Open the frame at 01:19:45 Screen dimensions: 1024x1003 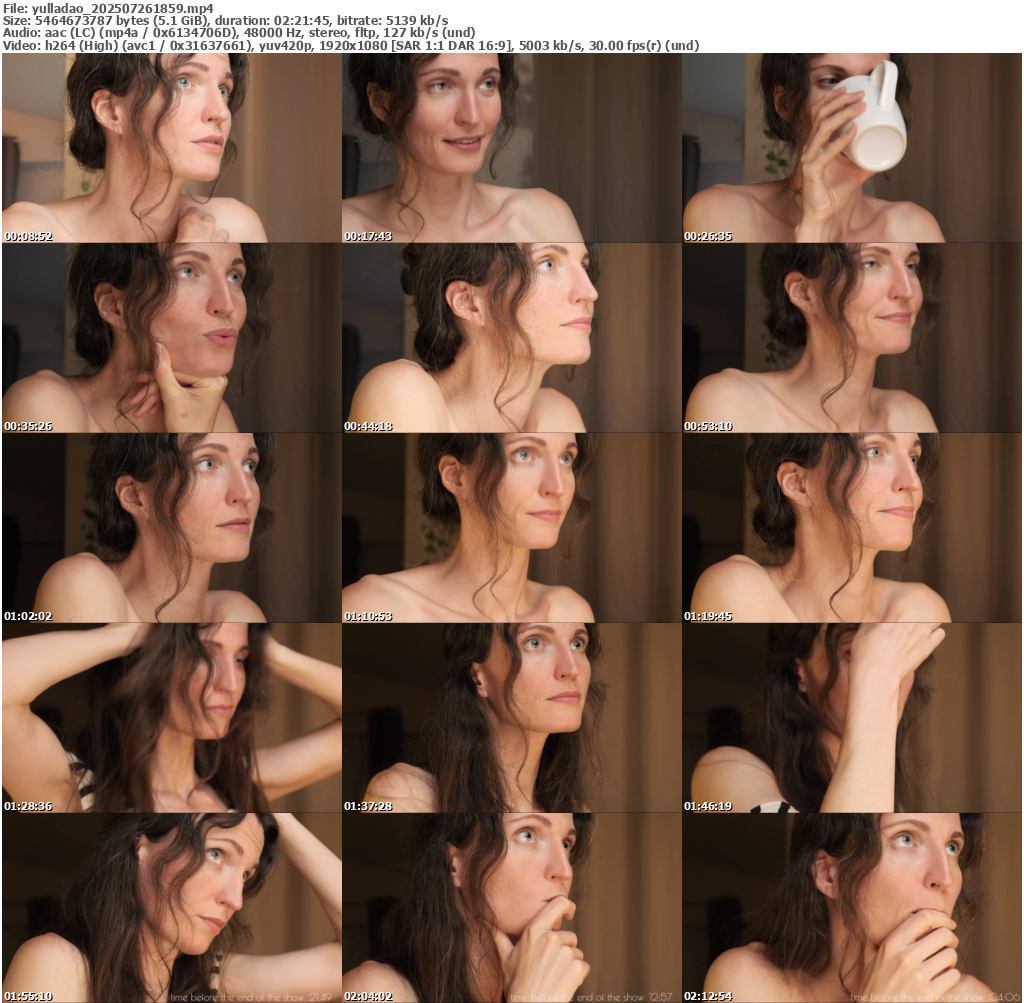[851, 527]
